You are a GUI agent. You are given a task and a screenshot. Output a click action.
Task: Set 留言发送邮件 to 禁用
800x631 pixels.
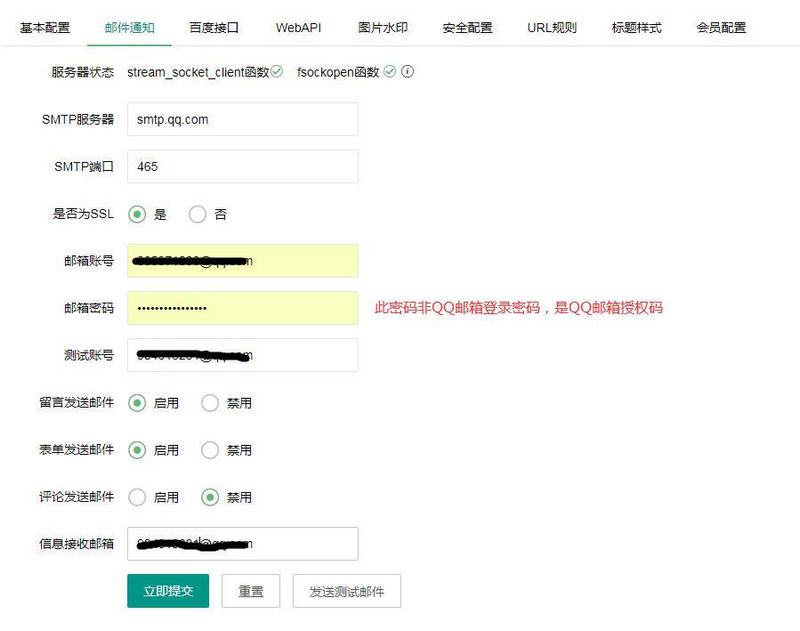tap(210, 403)
